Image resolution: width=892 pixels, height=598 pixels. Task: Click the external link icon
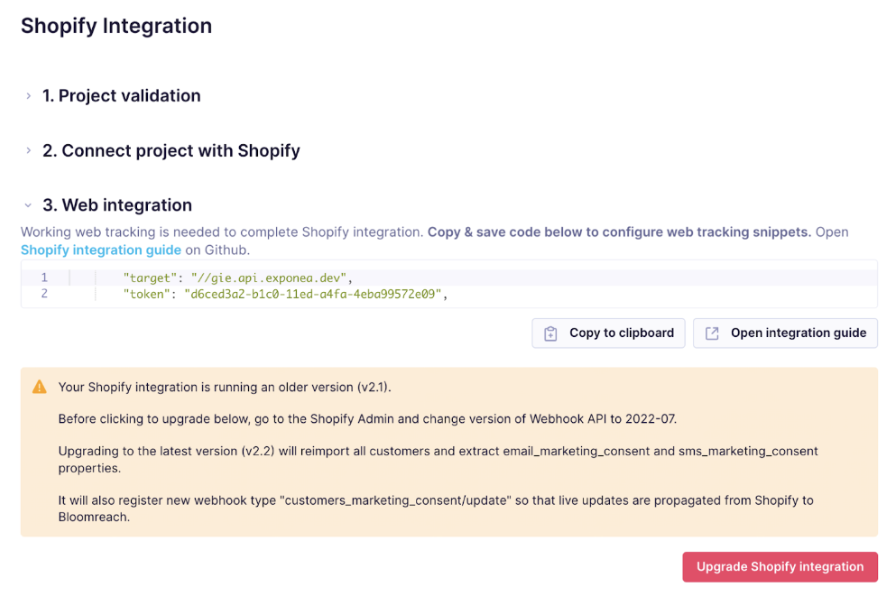click(712, 333)
